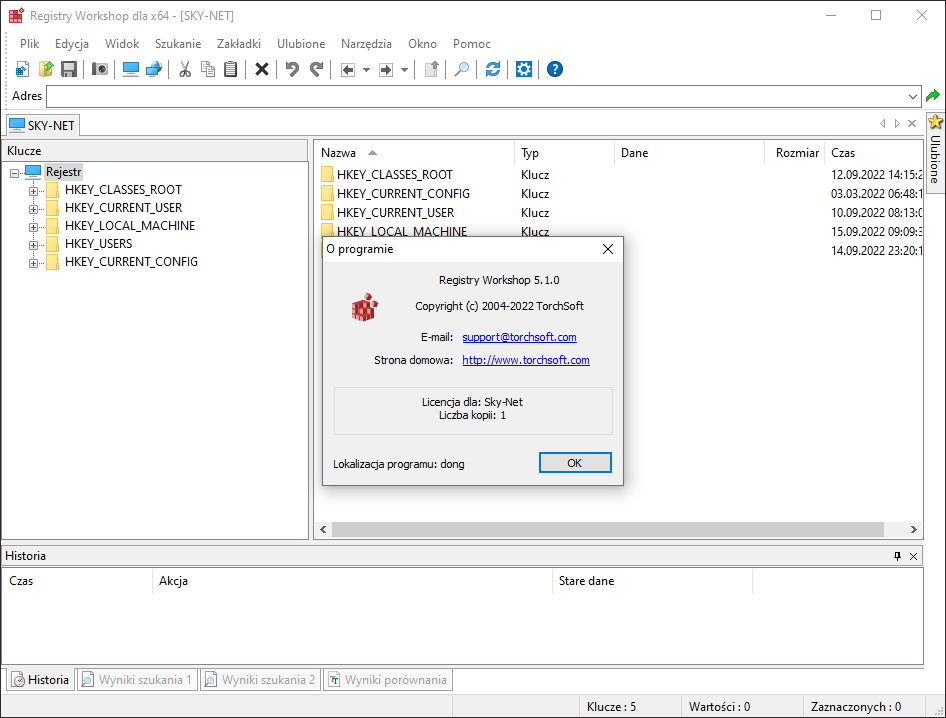The image size is (946, 718).
Task: Open local registry via monitor icon
Action: pyautogui.click(x=131, y=69)
